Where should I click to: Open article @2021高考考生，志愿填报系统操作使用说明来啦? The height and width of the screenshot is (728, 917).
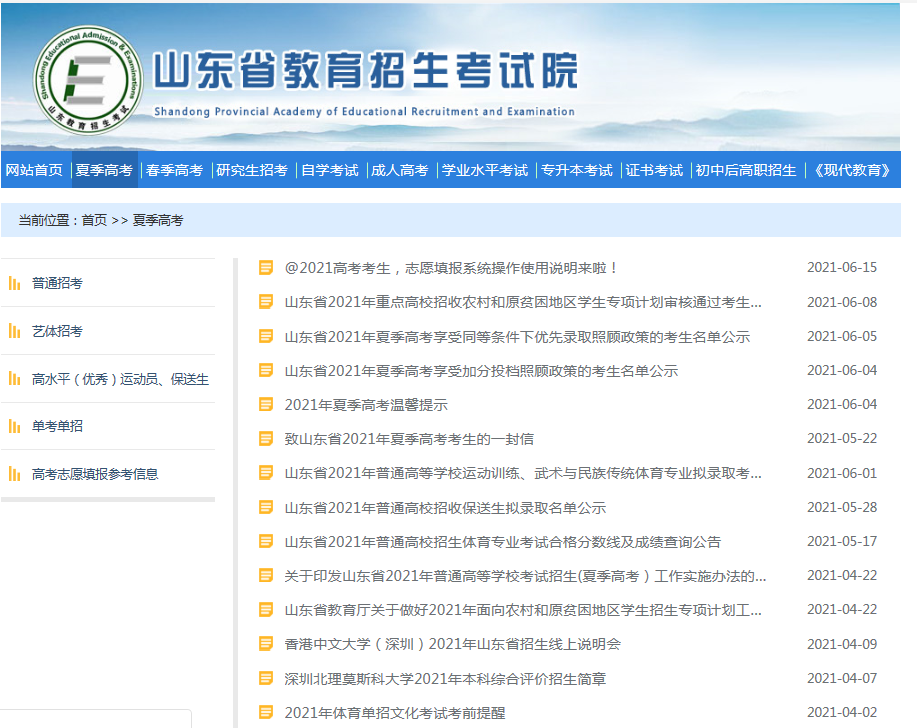pyautogui.click(x=451, y=268)
